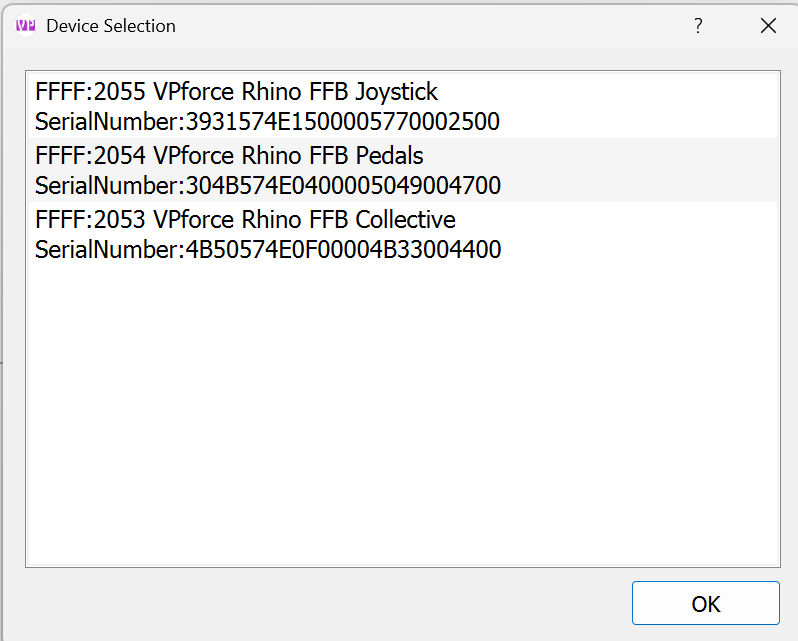798x641 pixels.
Task: Click serial number 304B574E0400005049004700
Action: 343,186
